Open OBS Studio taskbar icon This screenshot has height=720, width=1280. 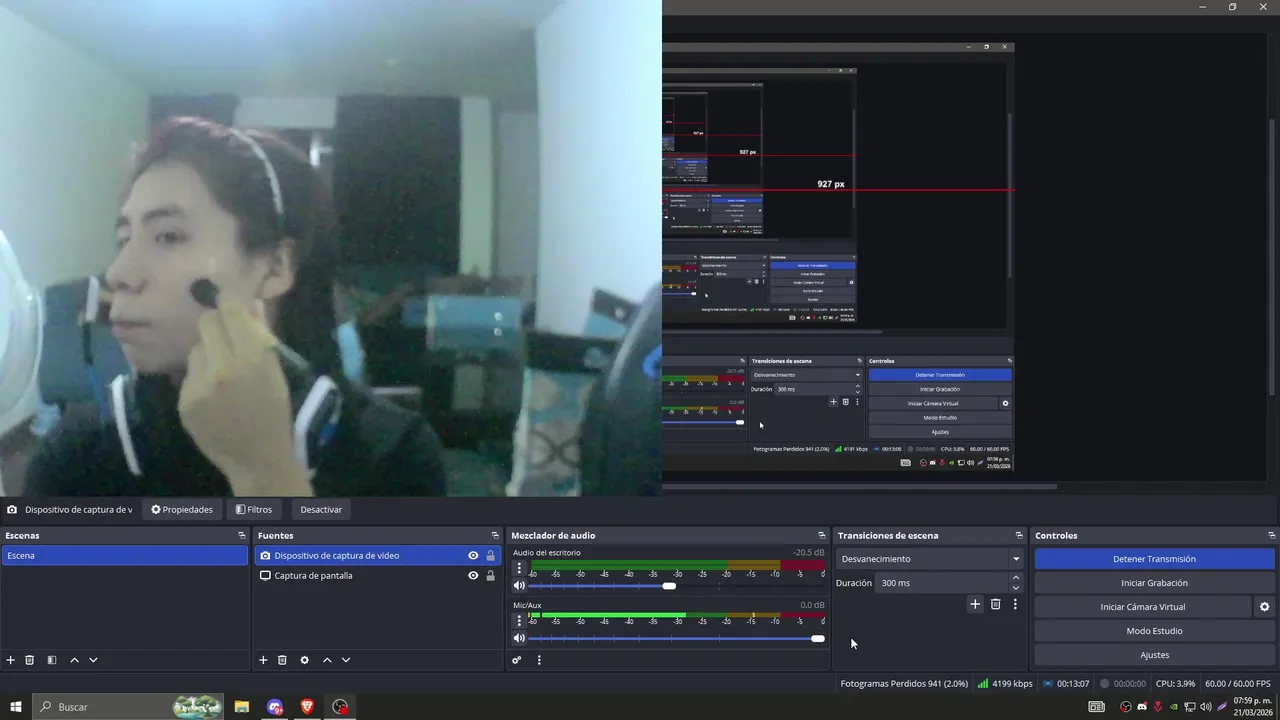340,707
